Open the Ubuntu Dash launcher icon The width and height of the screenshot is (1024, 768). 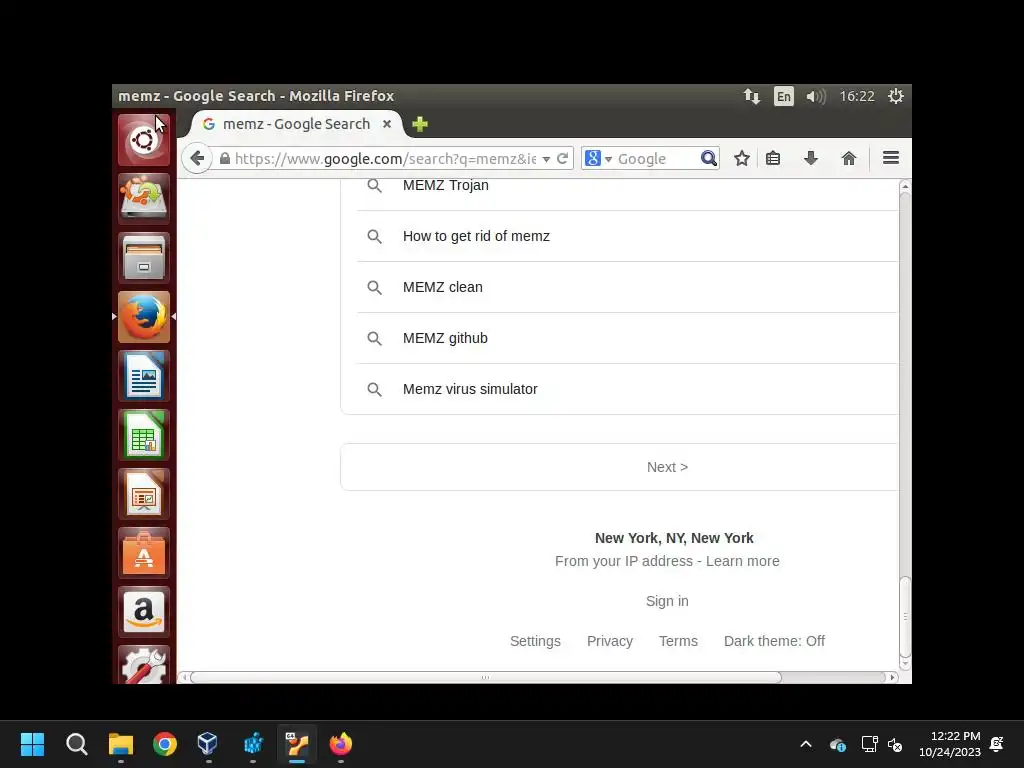pyautogui.click(x=144, y=140)
